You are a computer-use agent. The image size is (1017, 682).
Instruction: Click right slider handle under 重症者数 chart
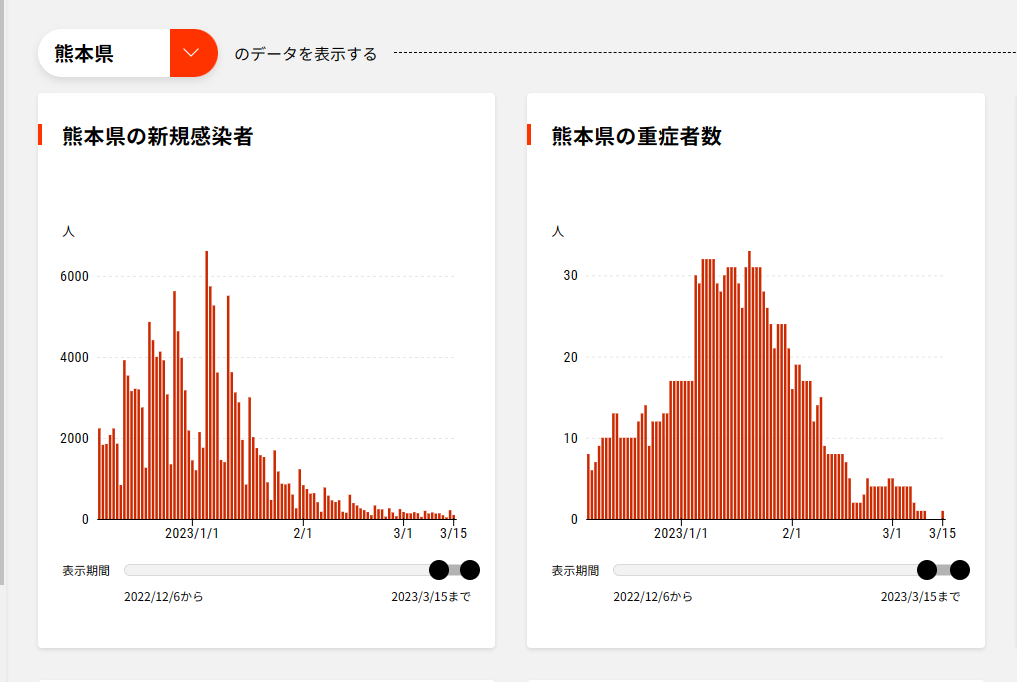[x=959, y=570]
